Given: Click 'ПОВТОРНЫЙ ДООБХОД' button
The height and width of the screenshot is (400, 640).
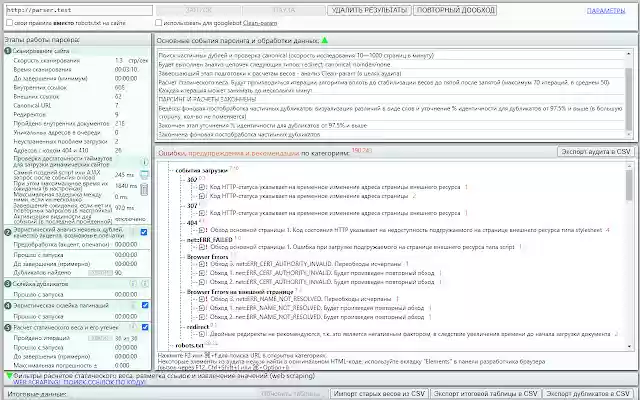Looking at the screenshot, I should pos(455,10).
